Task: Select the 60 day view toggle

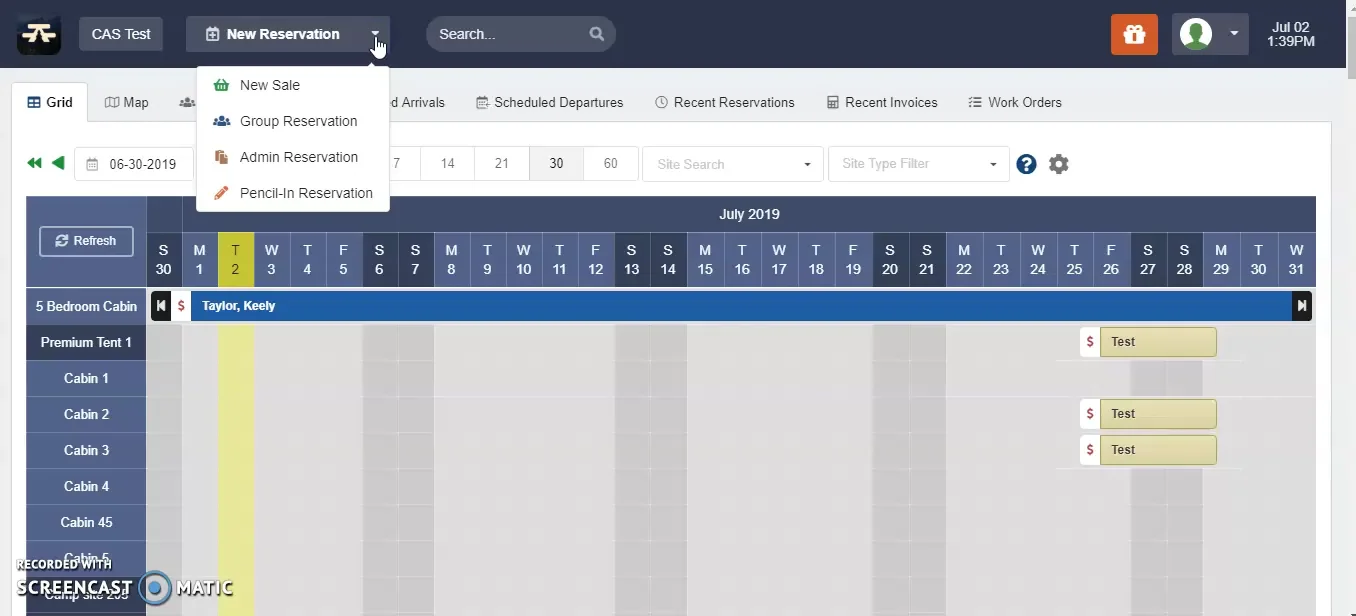Action: point(610,164)
